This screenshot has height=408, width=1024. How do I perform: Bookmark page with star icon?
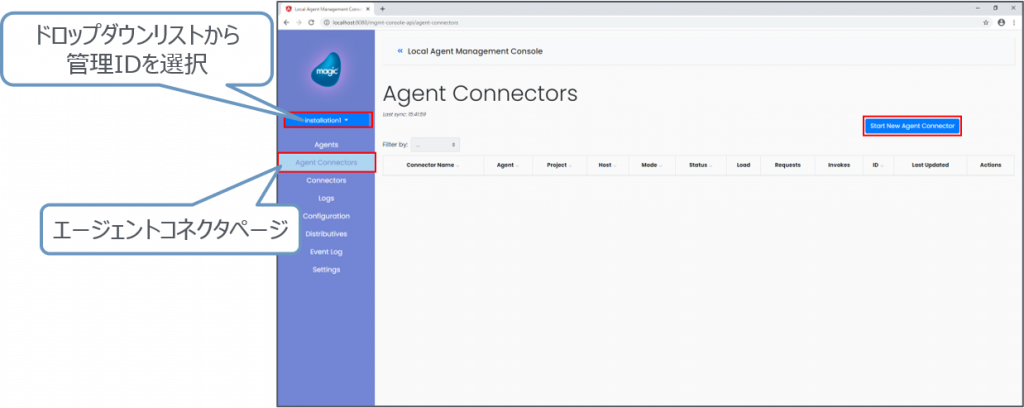pos(986,21)
